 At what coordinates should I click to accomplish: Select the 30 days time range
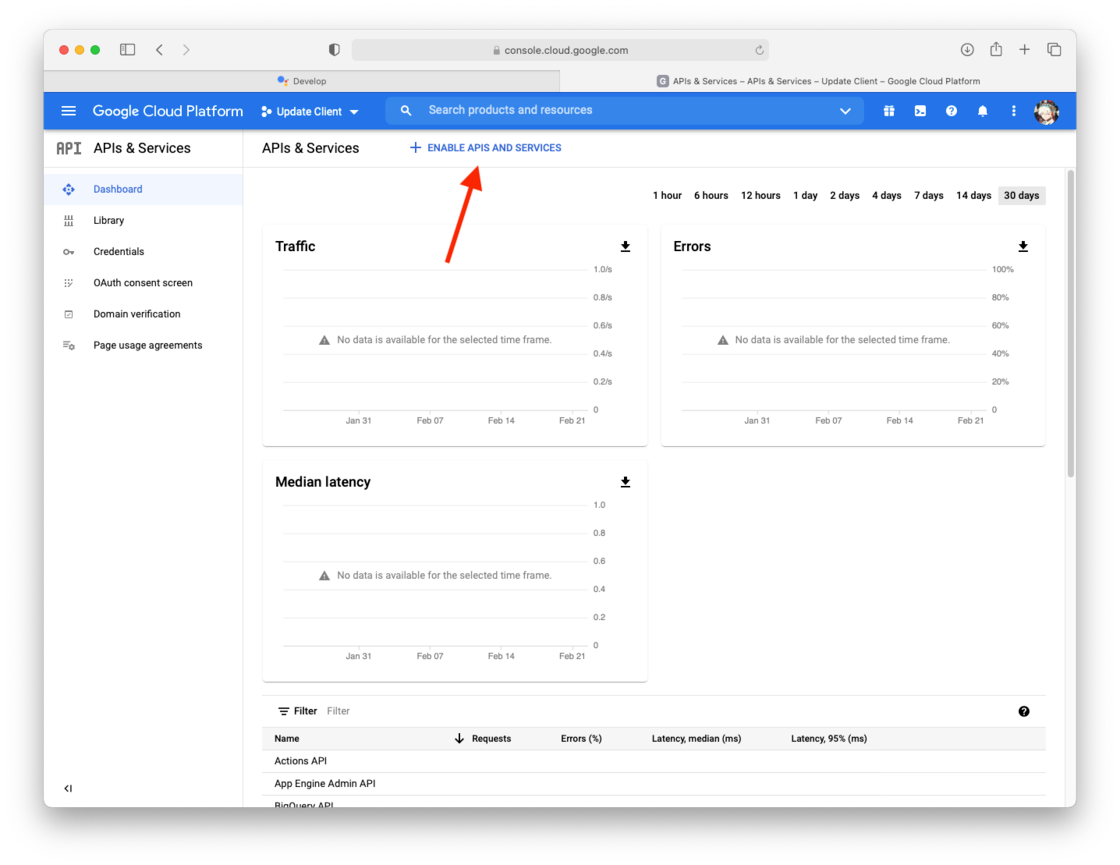(1021, 196)
